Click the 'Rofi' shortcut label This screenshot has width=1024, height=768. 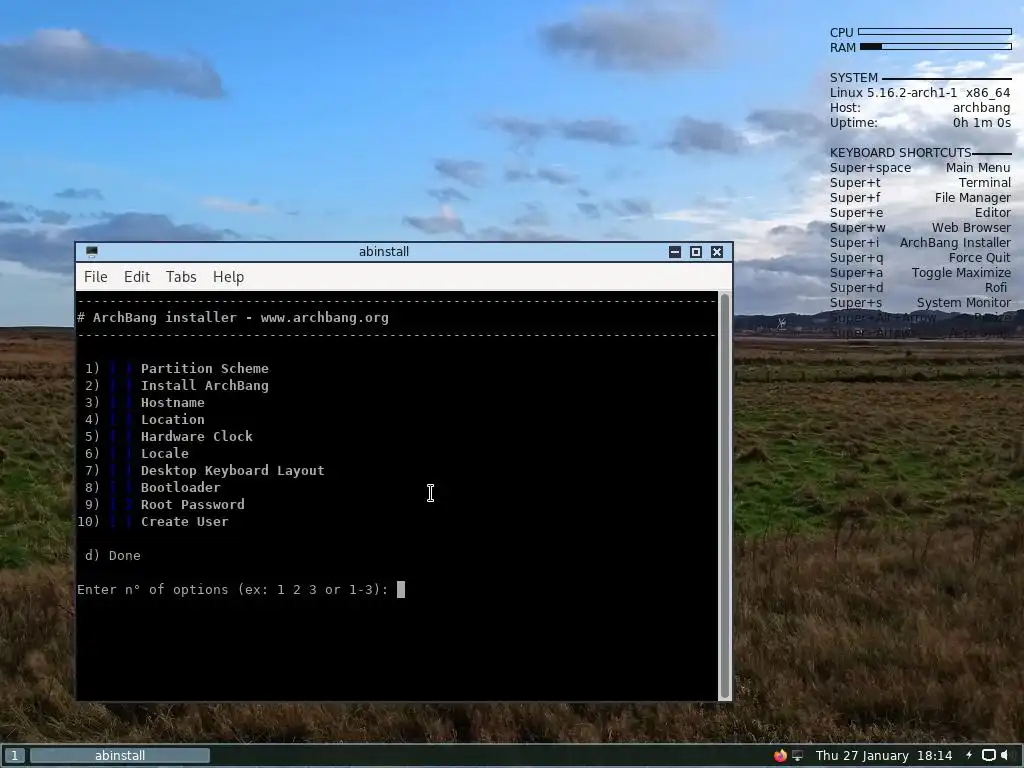[996, 288]
